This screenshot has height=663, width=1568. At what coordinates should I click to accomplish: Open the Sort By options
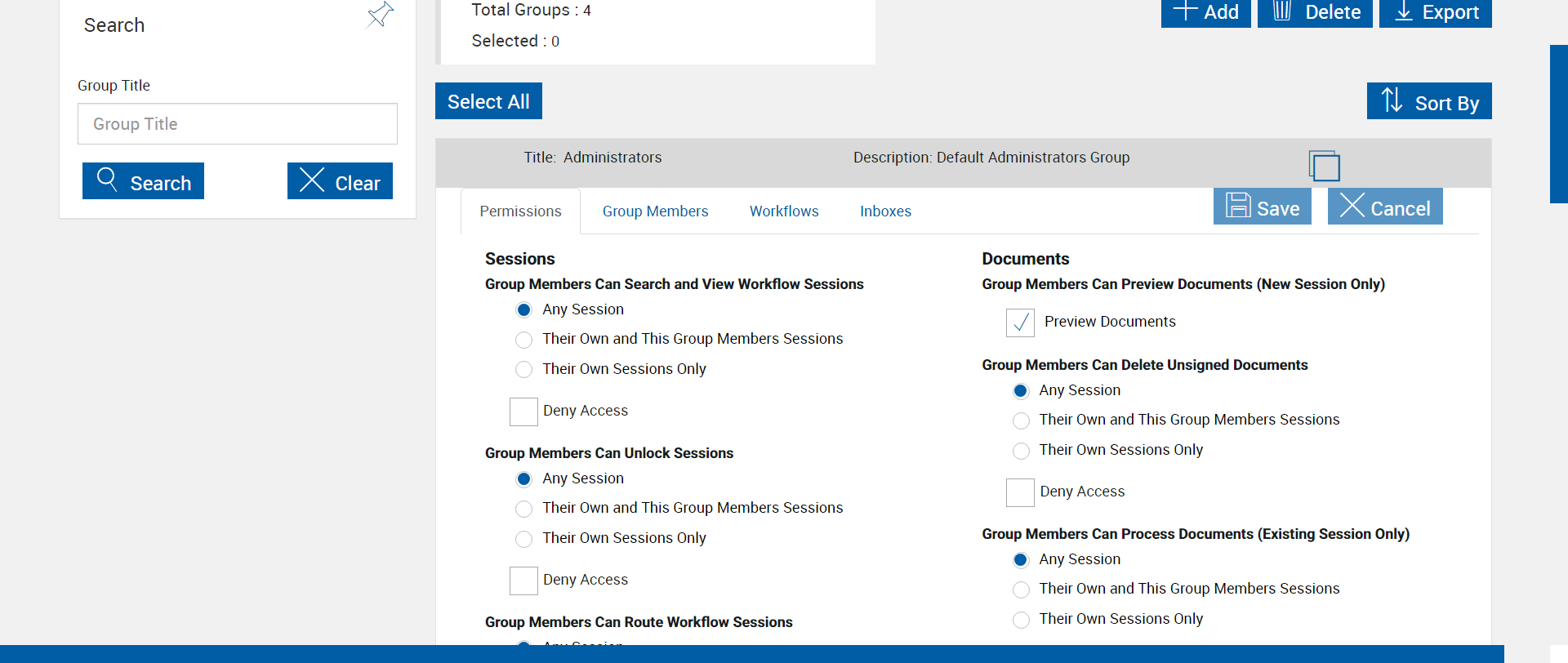click(1429, 101)
